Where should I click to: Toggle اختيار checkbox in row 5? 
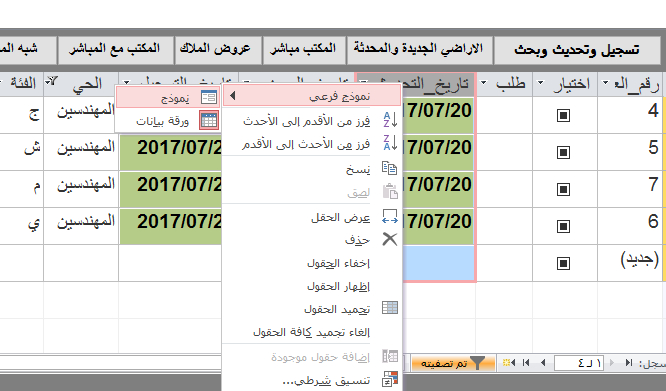point(563,152)
